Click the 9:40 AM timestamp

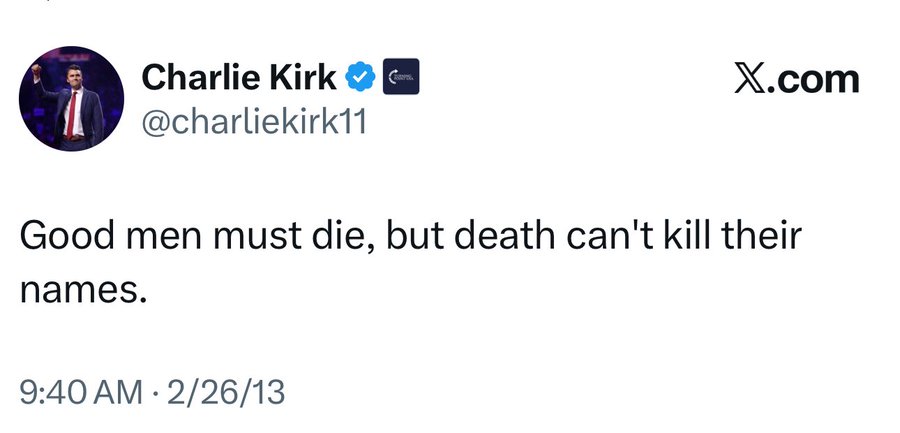pyautogui.click(x=80, y=391)
